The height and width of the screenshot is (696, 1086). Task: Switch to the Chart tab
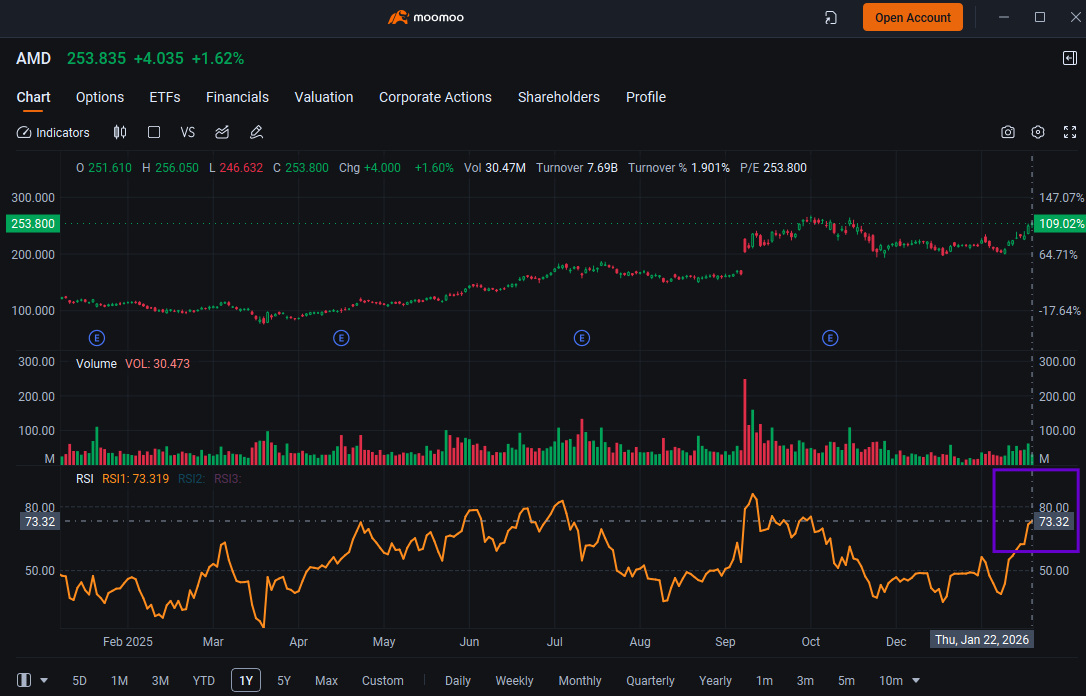click(x=33, y=97)
